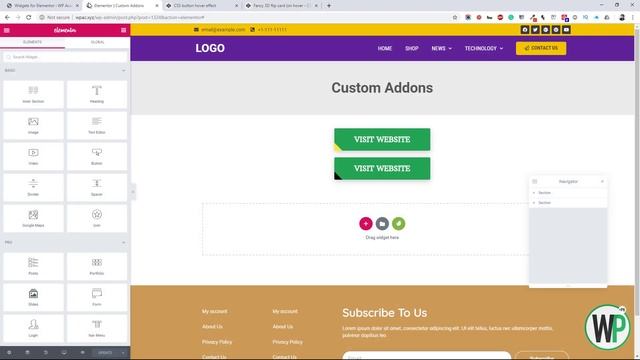
Task: Preview changes with the eye icon
Action: pyautogui.click(x=82, y=353)
